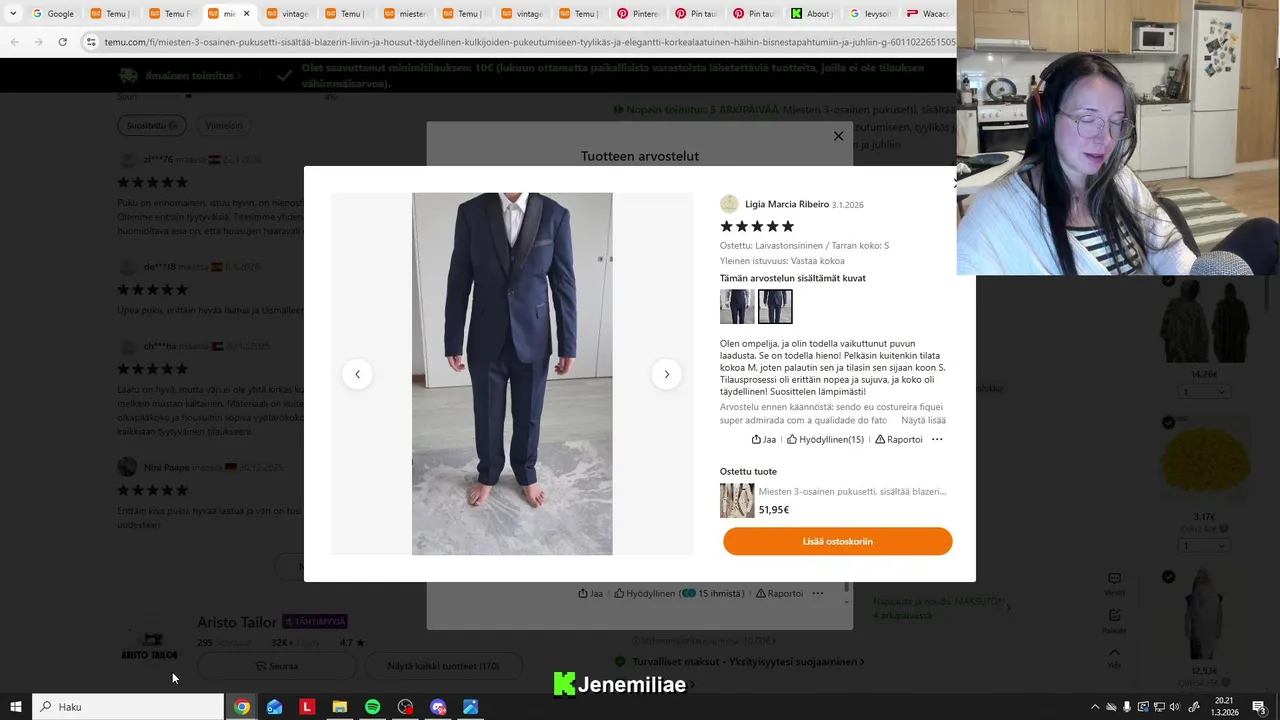Open Aristo Tailor shop name
The image size is (1280, 720).
237,622
